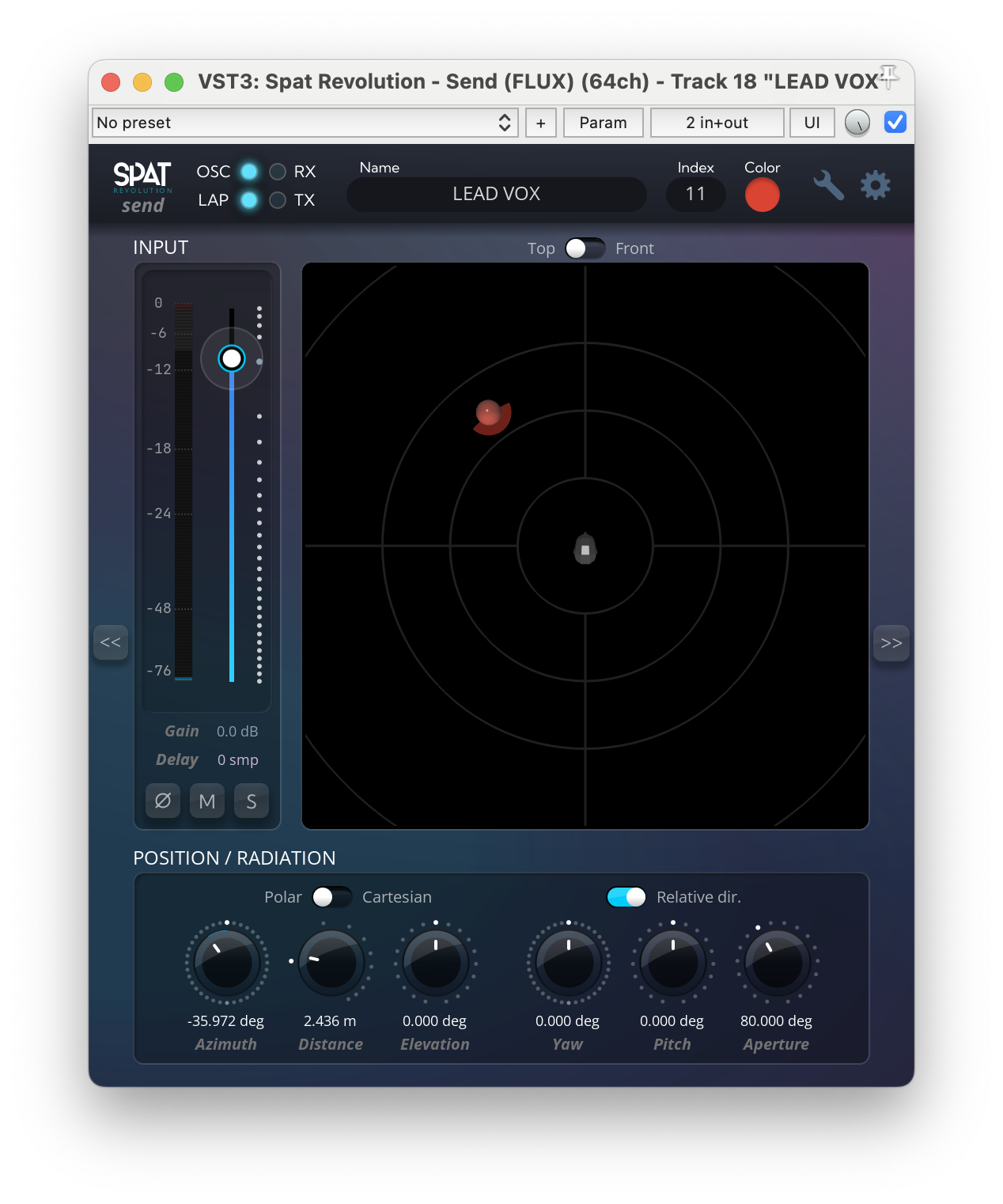Open the gear settings icon
The image size is (1003, 1204).
click(875, 186)
